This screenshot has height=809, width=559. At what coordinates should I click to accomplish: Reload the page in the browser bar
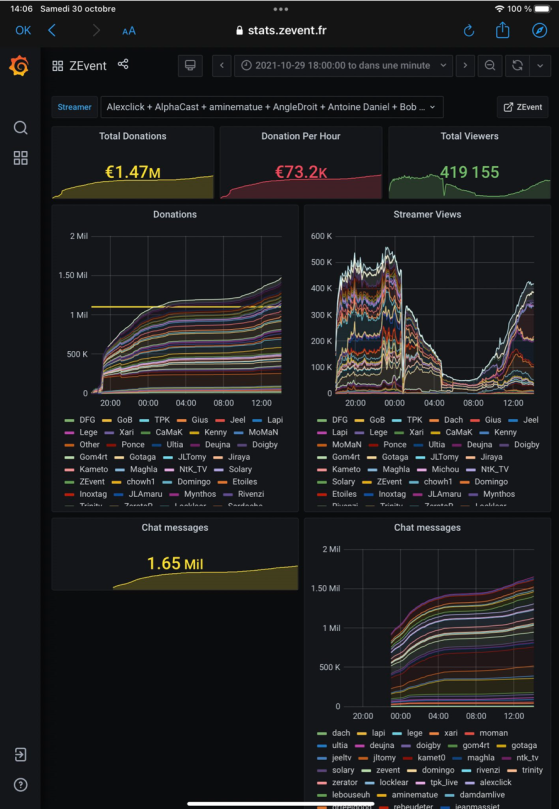click(469, 31)
